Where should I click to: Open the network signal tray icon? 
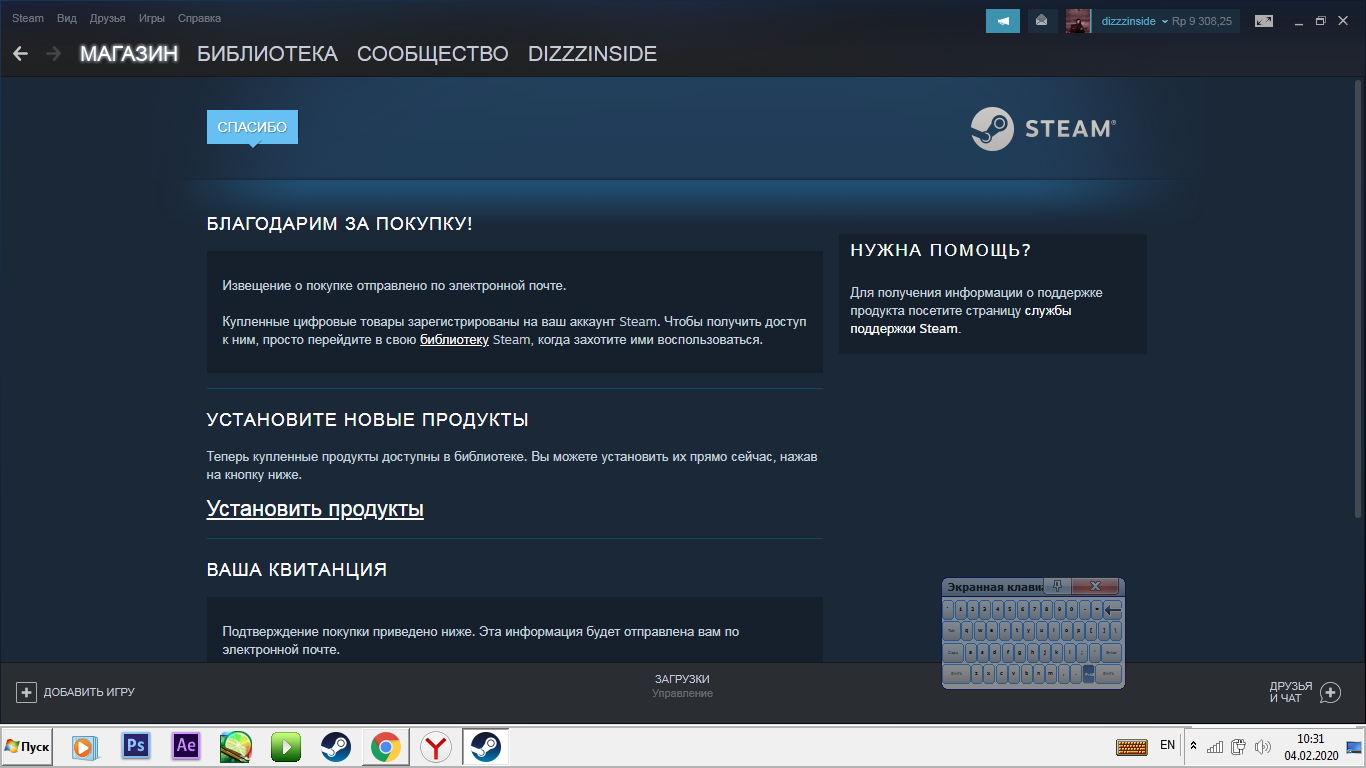tap(1216, 747)
